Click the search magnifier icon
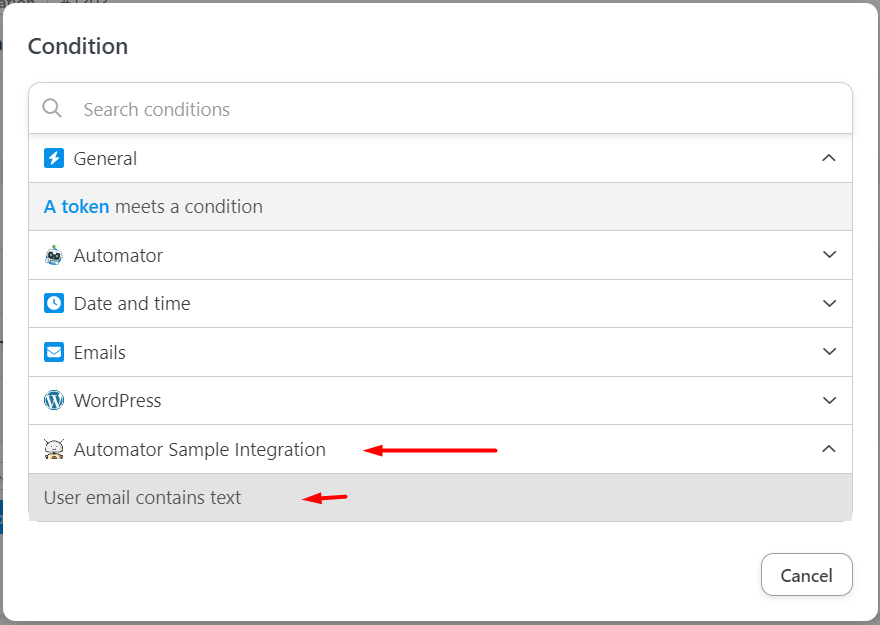Screen dimensions: 880x625 (x=53, y=109)
